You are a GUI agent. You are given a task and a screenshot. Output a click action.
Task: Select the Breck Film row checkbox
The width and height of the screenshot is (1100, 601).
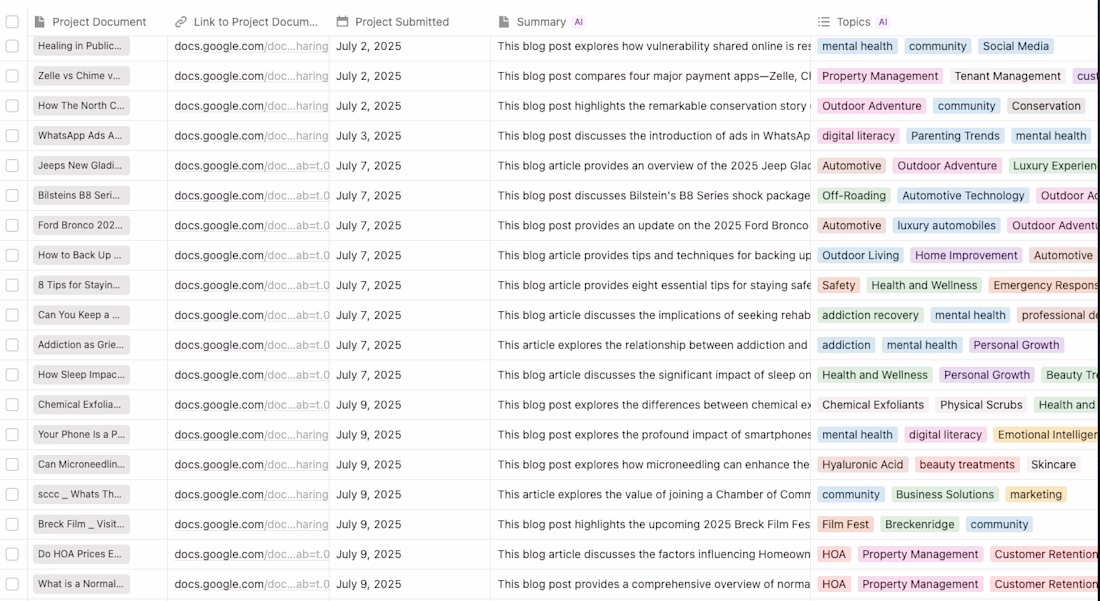click(x=12, y=524)
